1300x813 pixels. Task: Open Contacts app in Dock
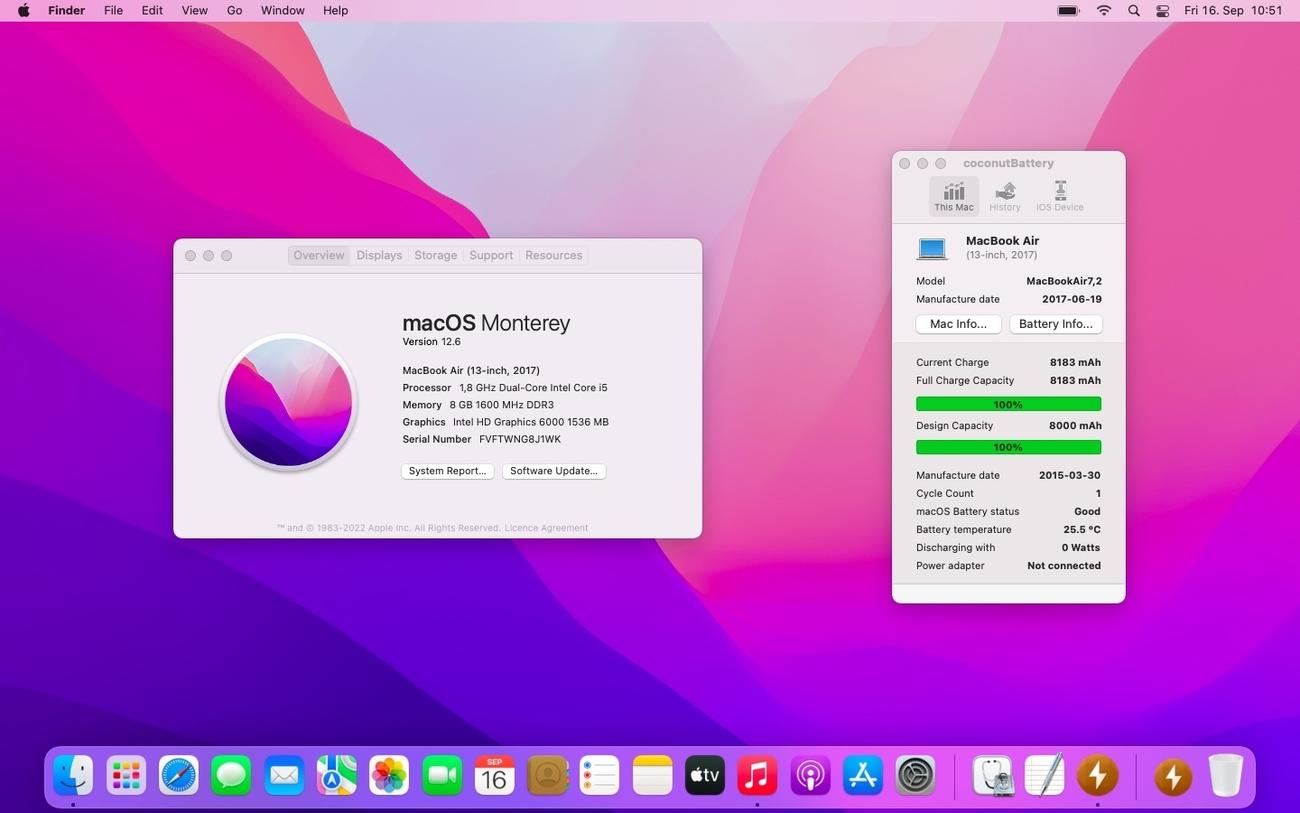[547, 775]
